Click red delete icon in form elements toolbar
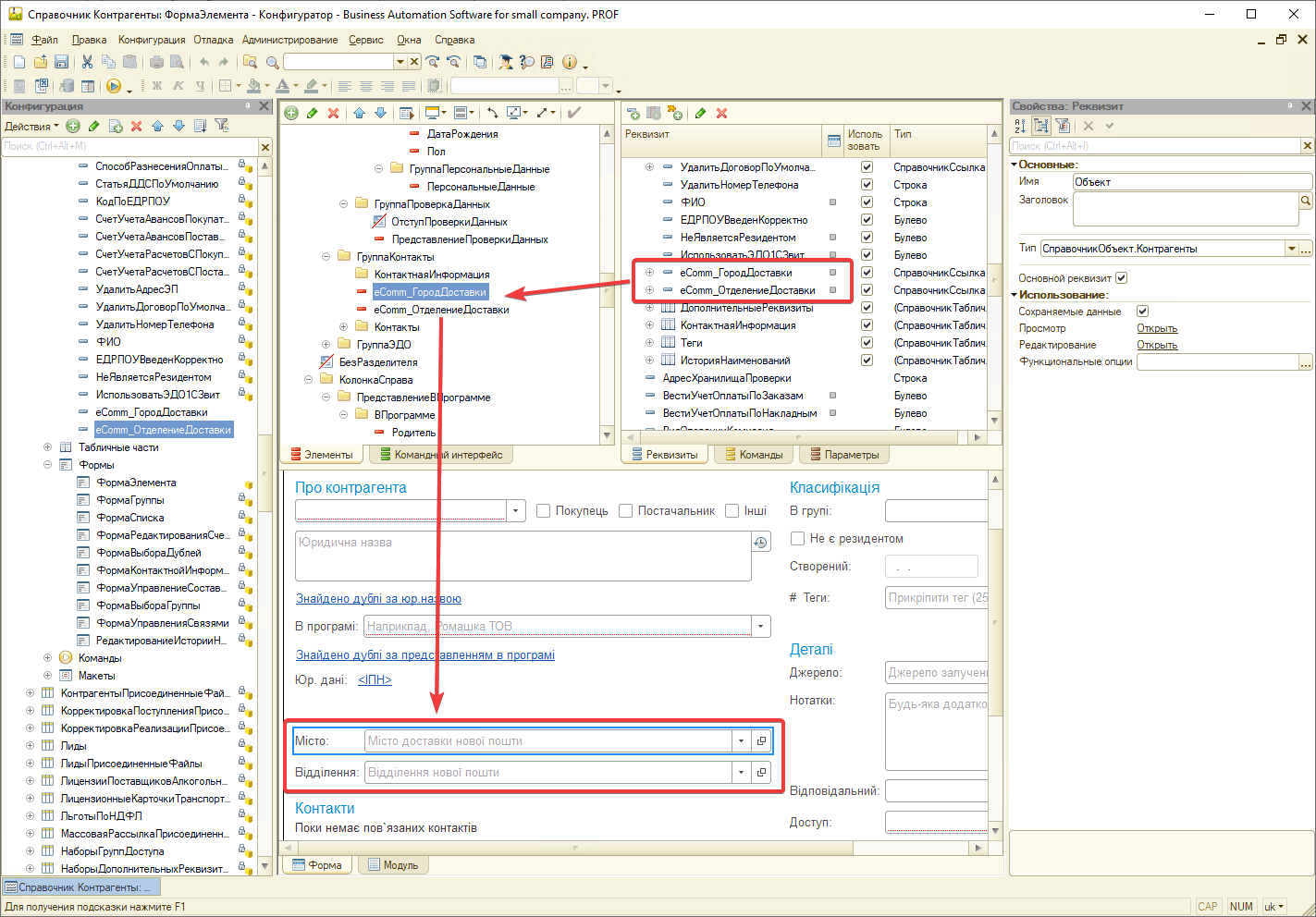 (x=333, y=113)
